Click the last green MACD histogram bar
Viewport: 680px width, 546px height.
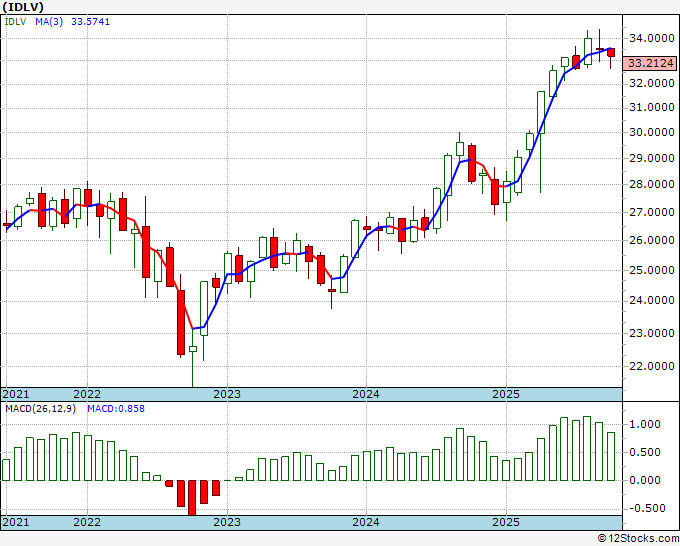click(x=611, y=456)
